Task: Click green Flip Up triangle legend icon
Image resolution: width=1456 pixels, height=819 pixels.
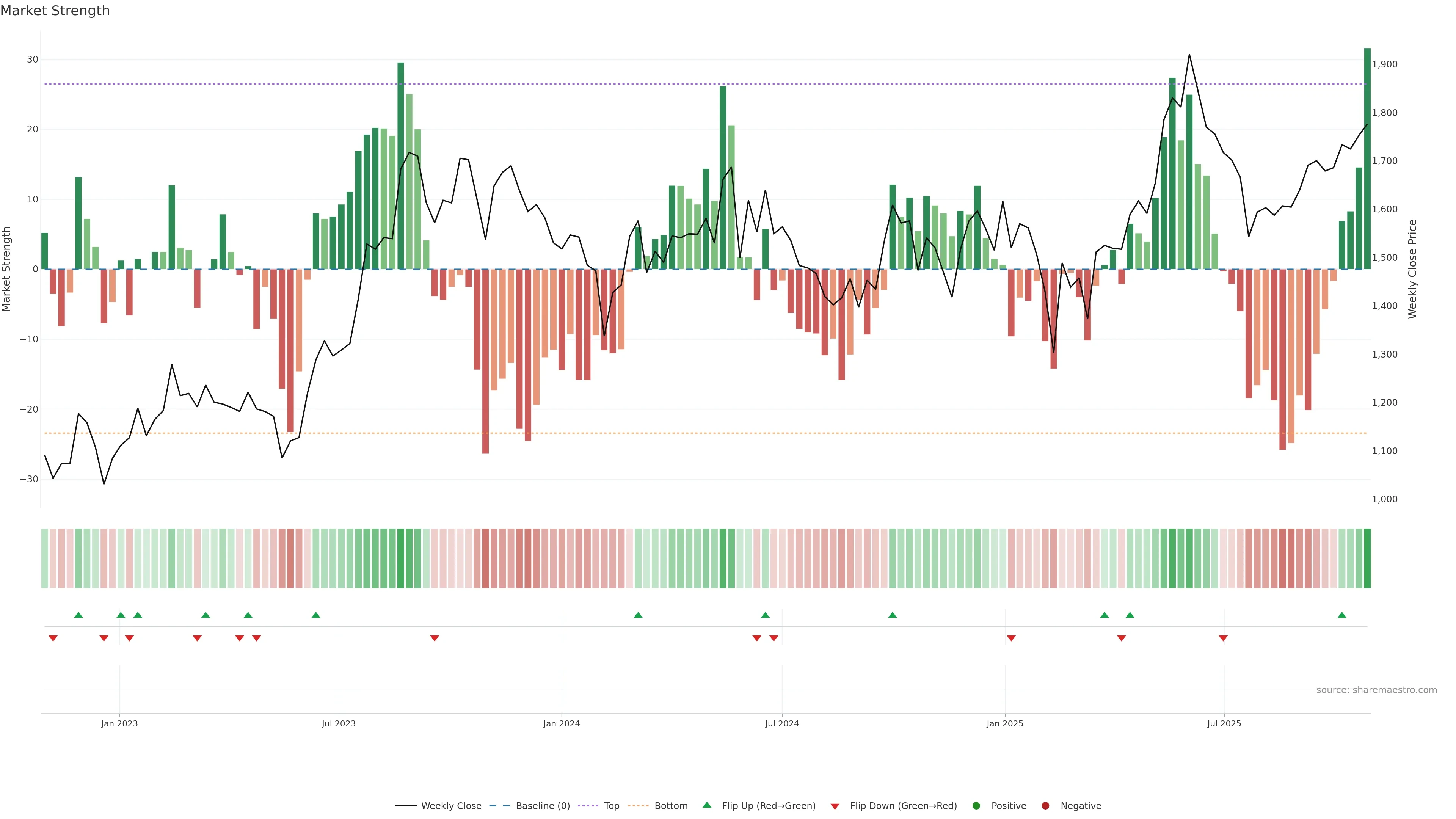Action: (706, 805)
